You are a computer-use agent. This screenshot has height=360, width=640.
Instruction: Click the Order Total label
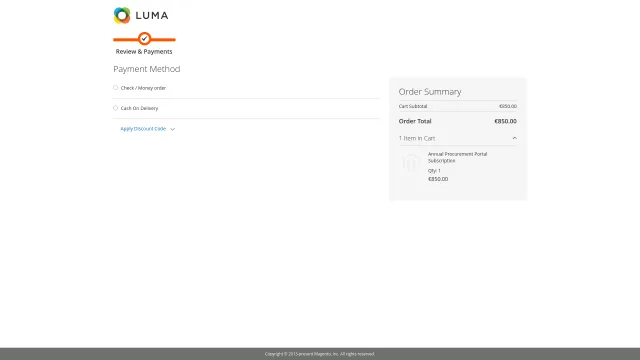point(415,121)
